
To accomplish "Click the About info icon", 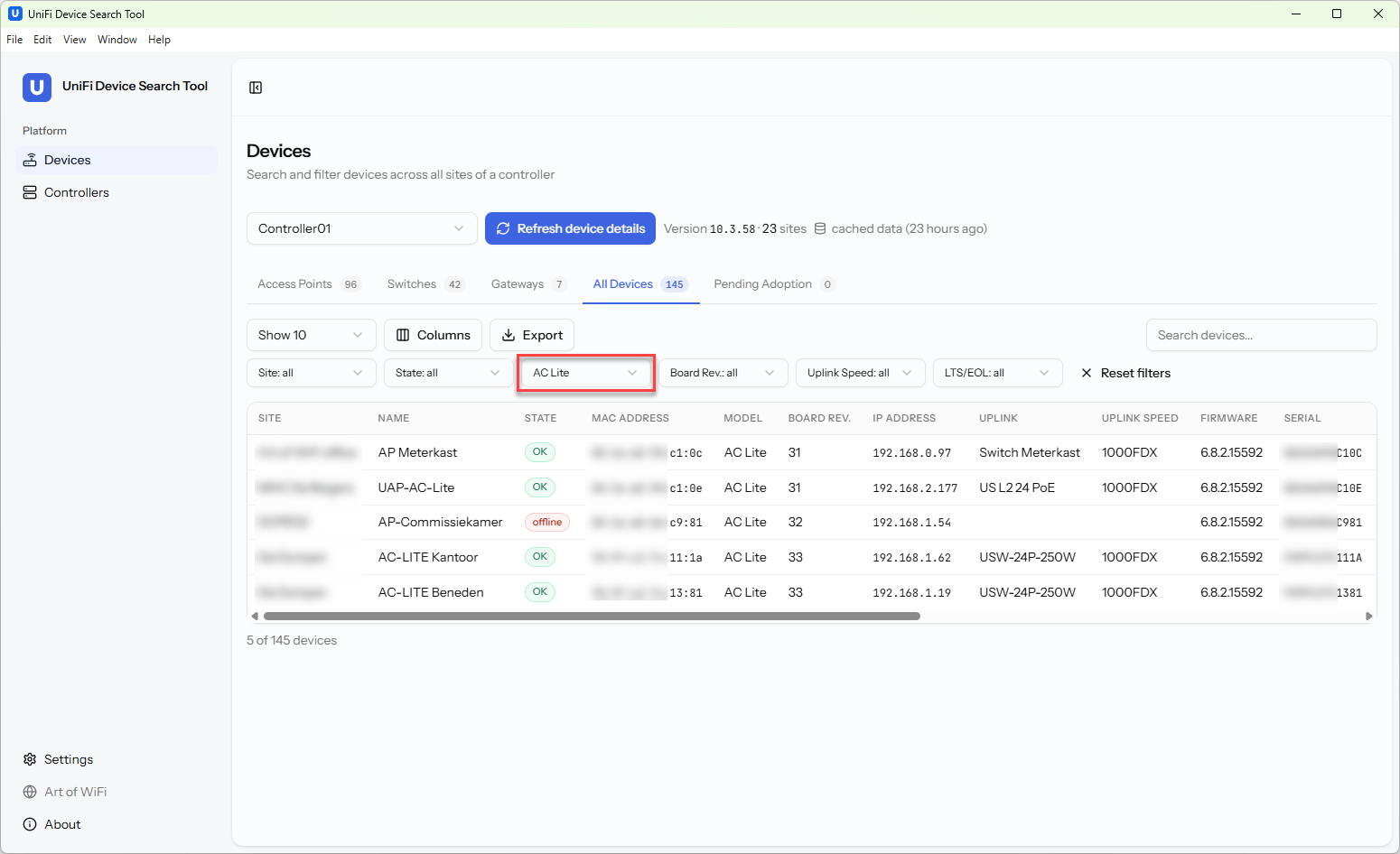I will click(30, 824).
